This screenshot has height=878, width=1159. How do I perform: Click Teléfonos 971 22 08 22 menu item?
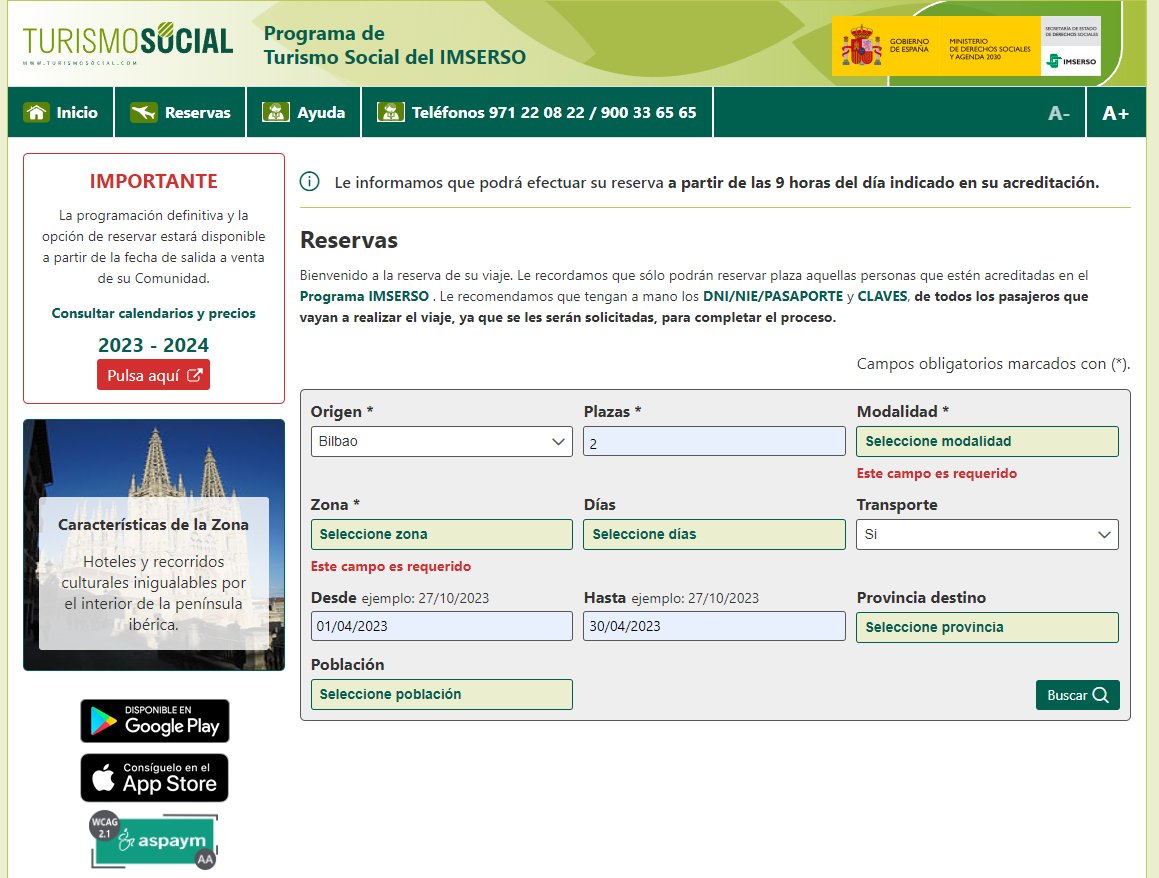pyautogui.click(x=537, y=112)
